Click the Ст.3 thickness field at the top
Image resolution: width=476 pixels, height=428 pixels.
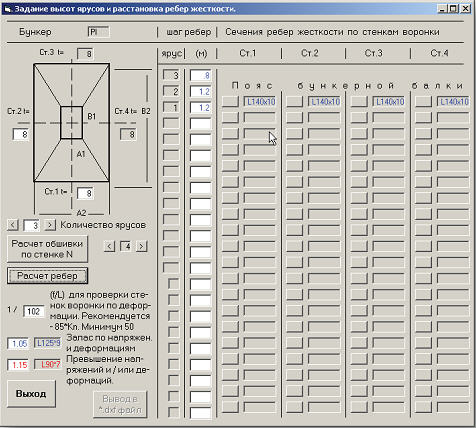85,54
